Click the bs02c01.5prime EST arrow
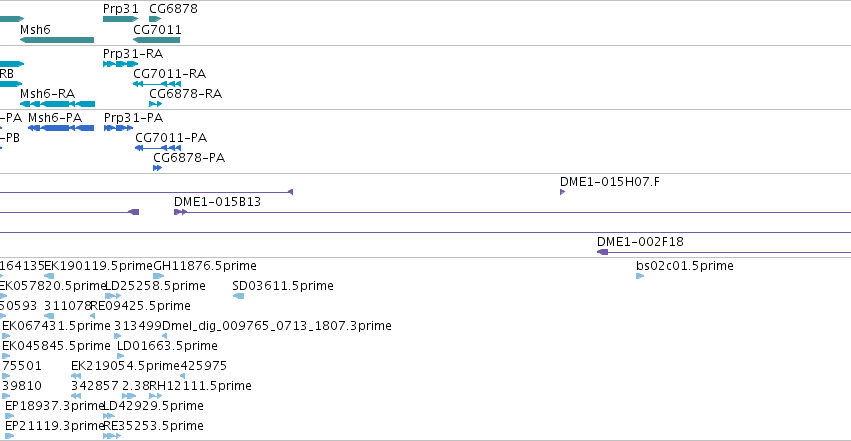851x441 pixels. tap(640, 276)
